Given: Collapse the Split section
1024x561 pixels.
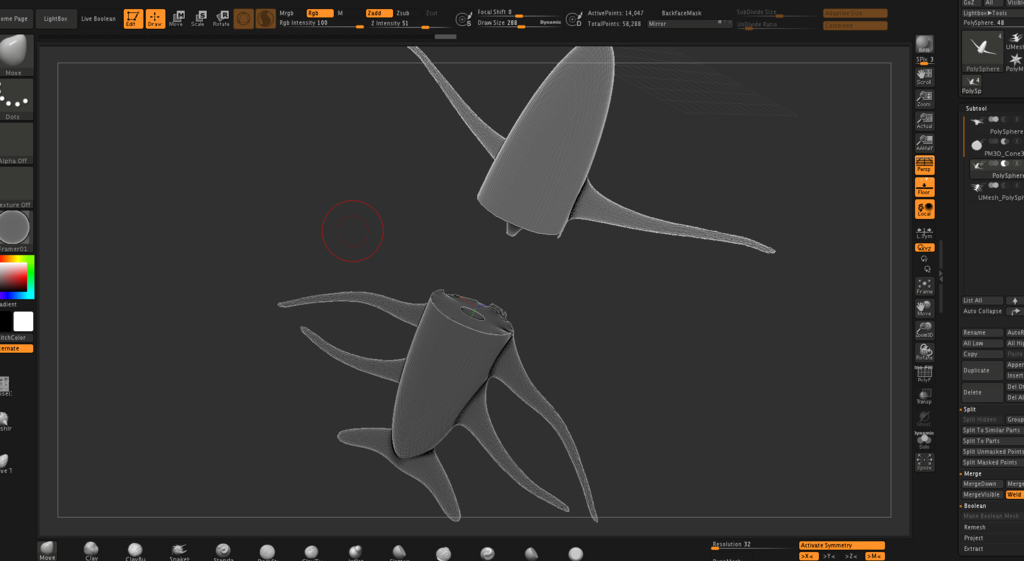Looking at the screenshot, I should pyautogui.click(x=969, y=409).
